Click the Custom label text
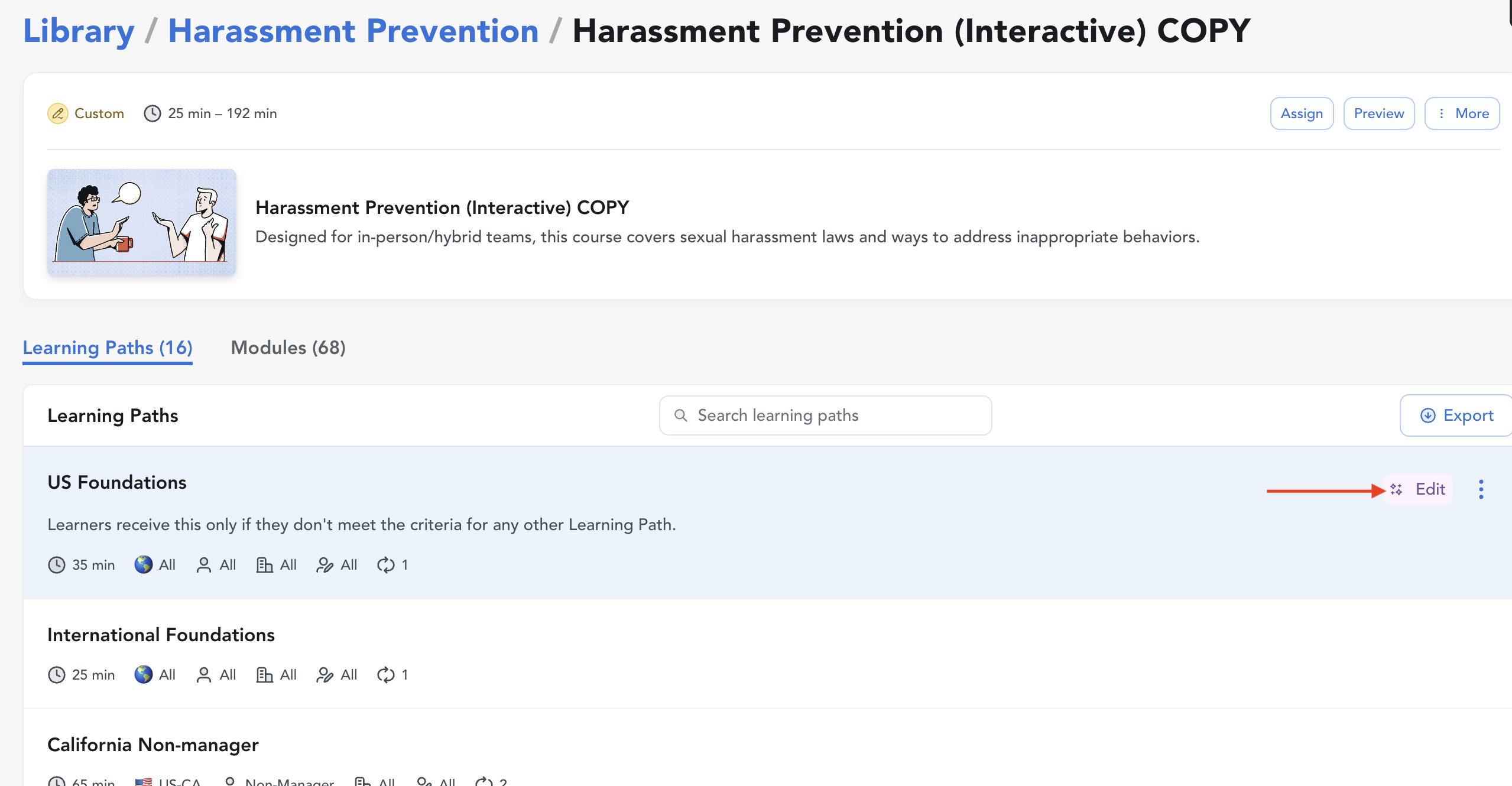 99,113
